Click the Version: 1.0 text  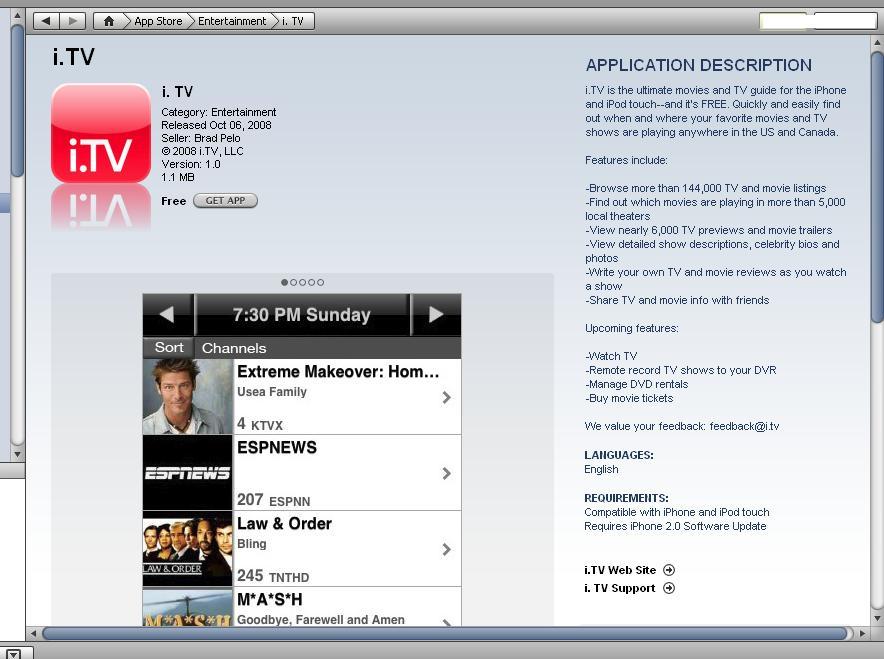191,164
